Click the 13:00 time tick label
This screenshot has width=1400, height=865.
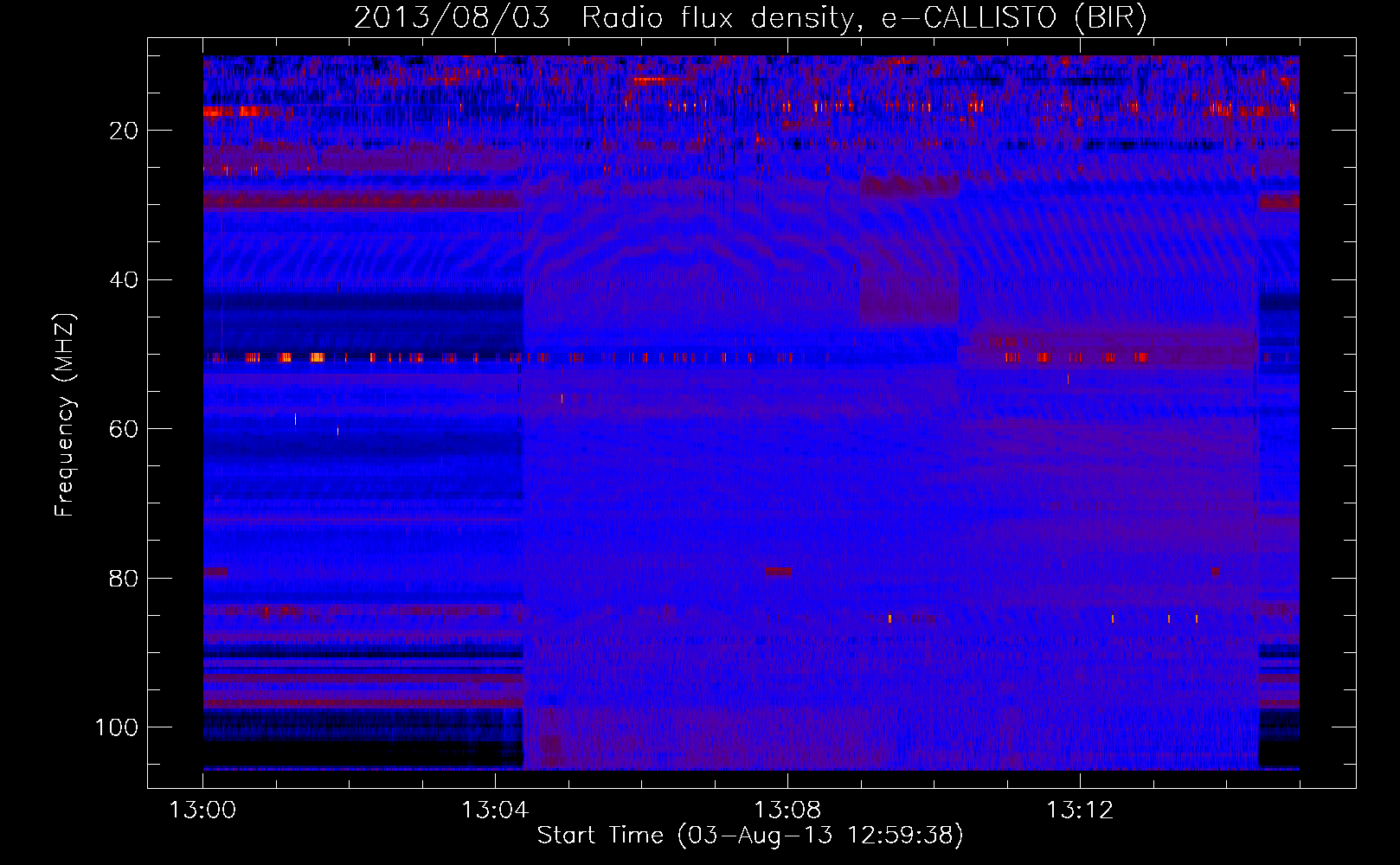click(202, 811)
